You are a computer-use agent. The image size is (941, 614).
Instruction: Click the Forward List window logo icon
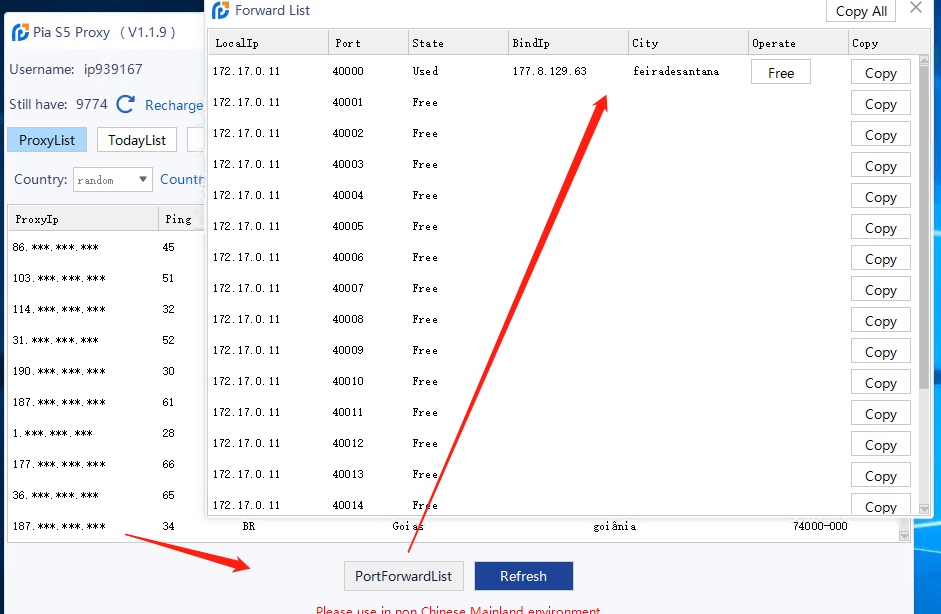(219, 10)
